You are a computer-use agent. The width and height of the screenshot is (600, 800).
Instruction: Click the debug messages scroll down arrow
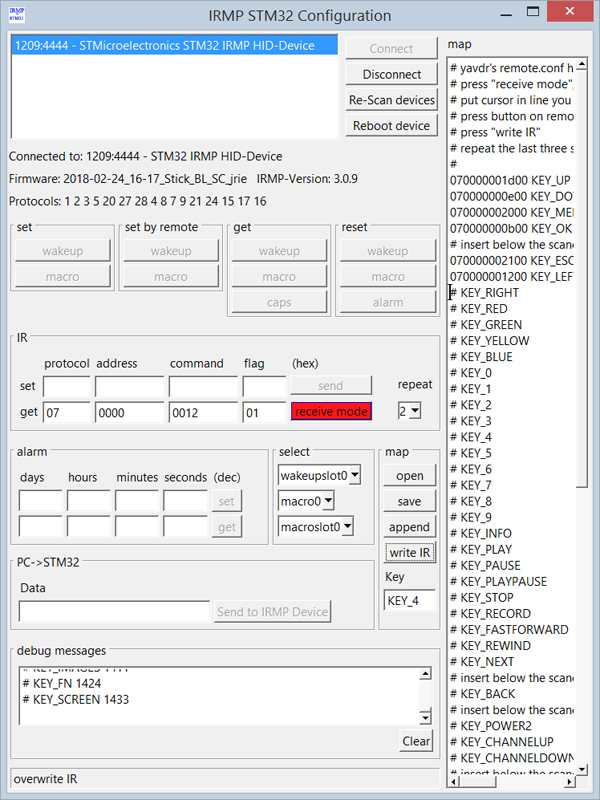tap(426, 717)
